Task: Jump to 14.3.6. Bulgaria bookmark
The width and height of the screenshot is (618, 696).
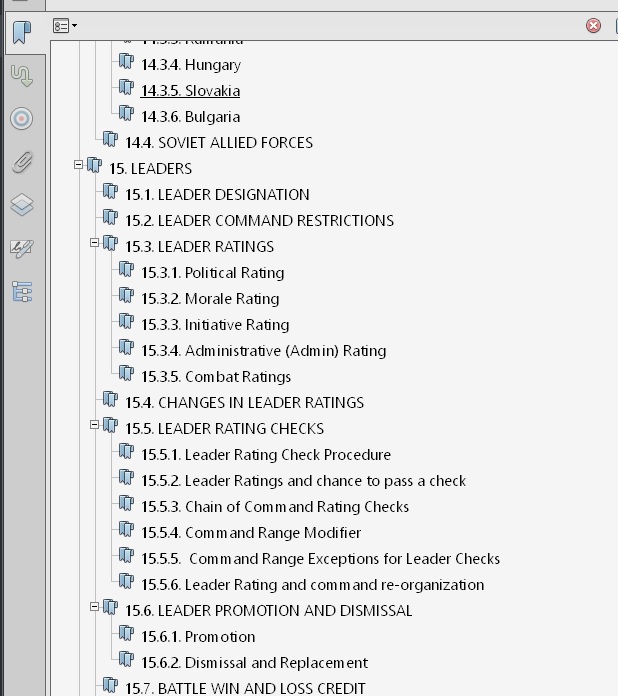Action: (x=190, y=117)
